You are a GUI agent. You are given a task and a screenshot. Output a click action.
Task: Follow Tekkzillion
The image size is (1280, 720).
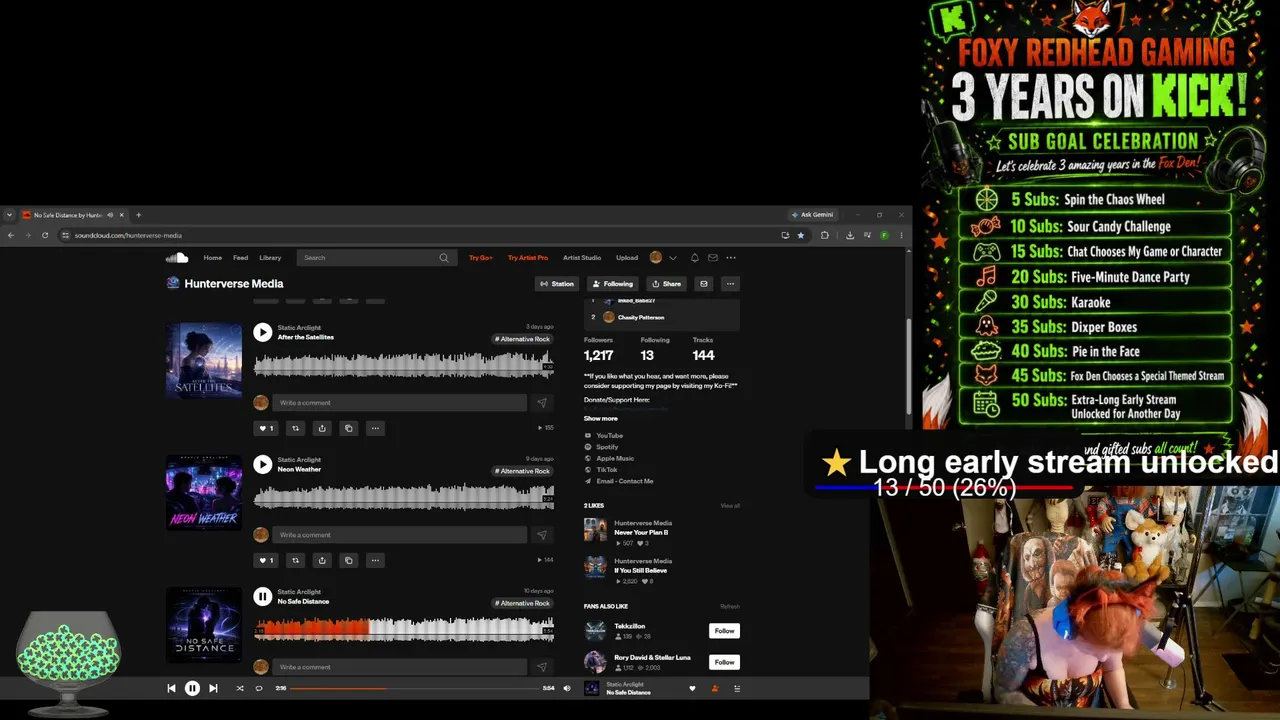tap(724, 631)
